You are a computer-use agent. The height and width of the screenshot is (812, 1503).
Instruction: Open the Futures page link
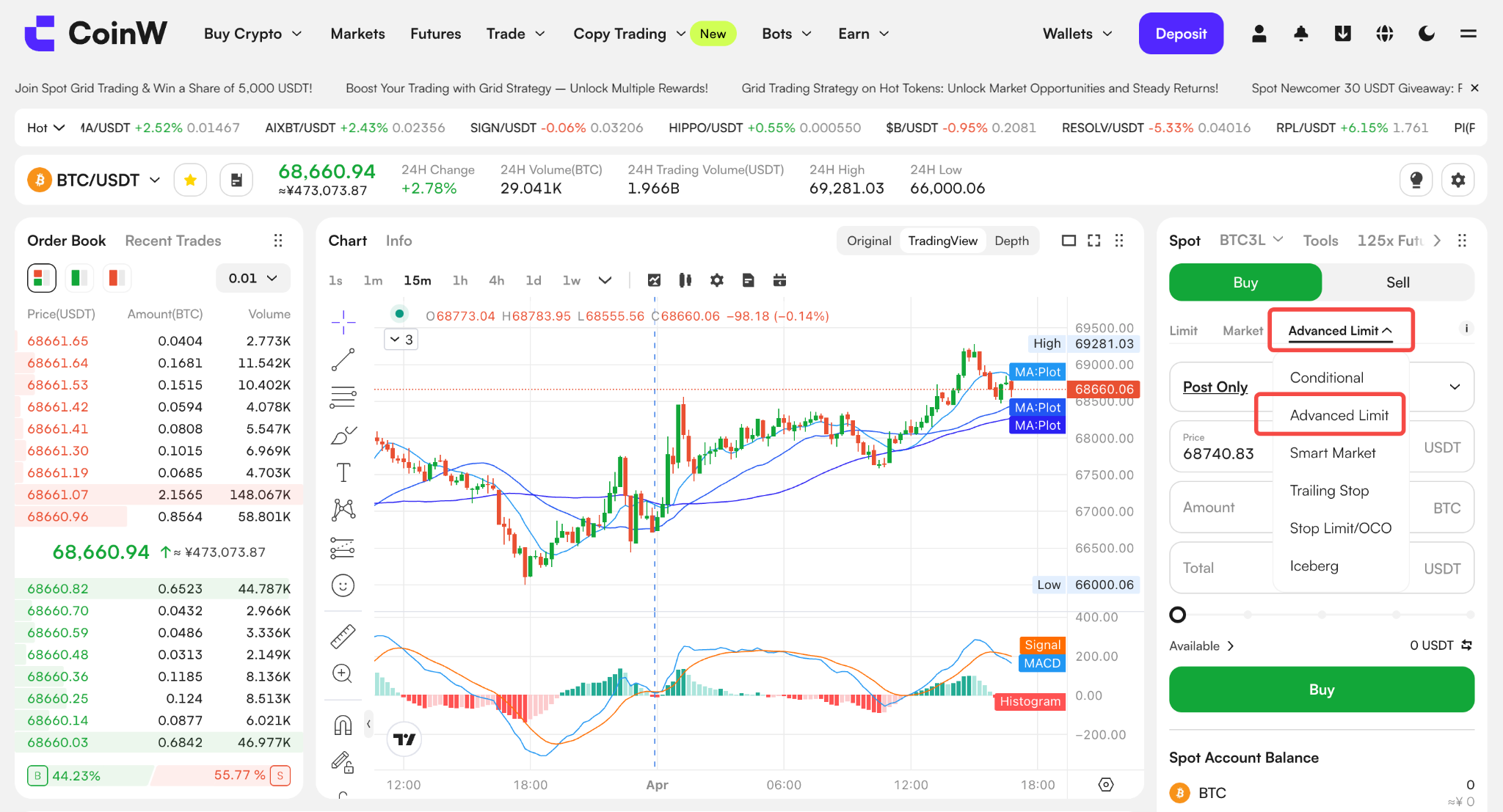click(435, 34)
